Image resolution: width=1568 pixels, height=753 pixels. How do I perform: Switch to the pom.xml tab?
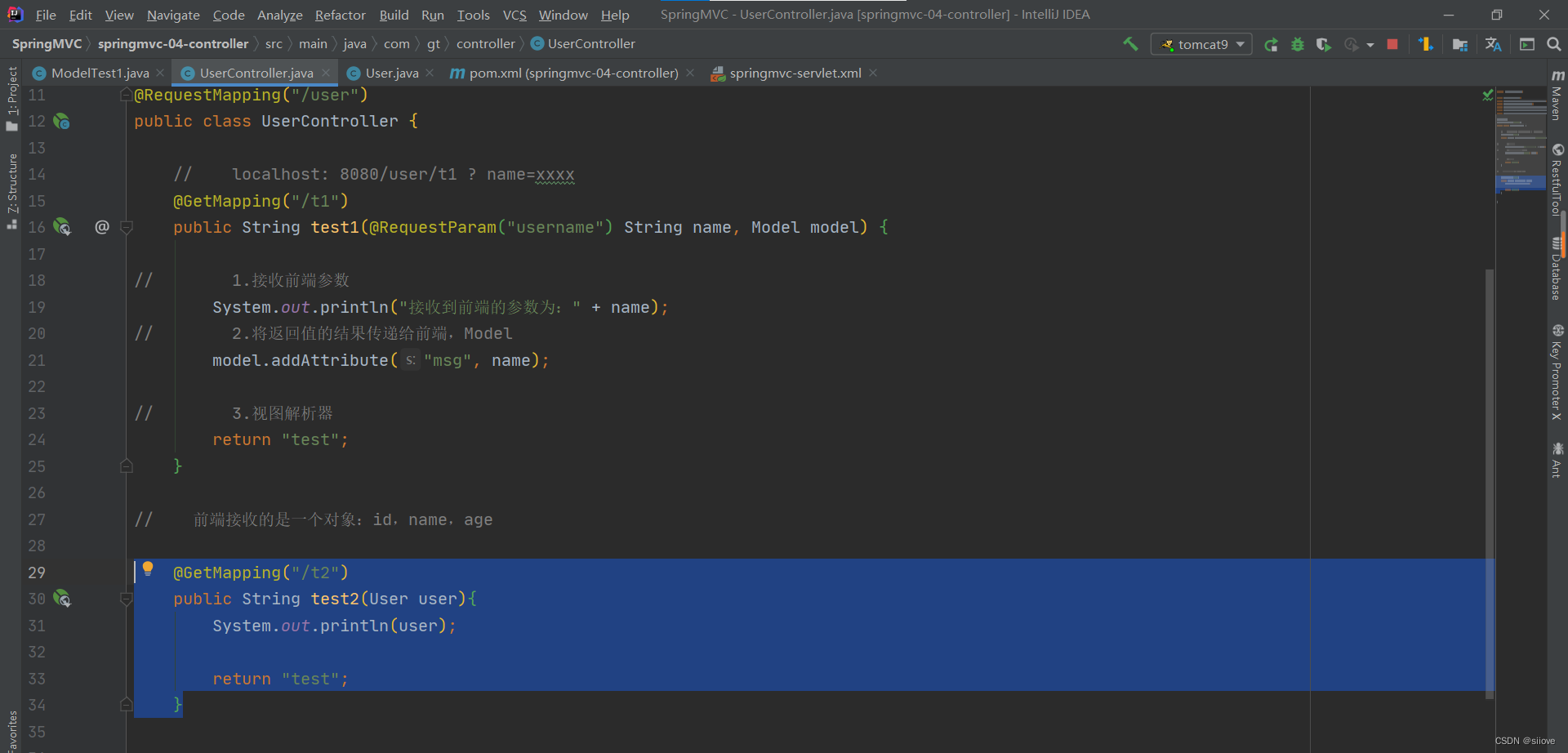[572, 73]
